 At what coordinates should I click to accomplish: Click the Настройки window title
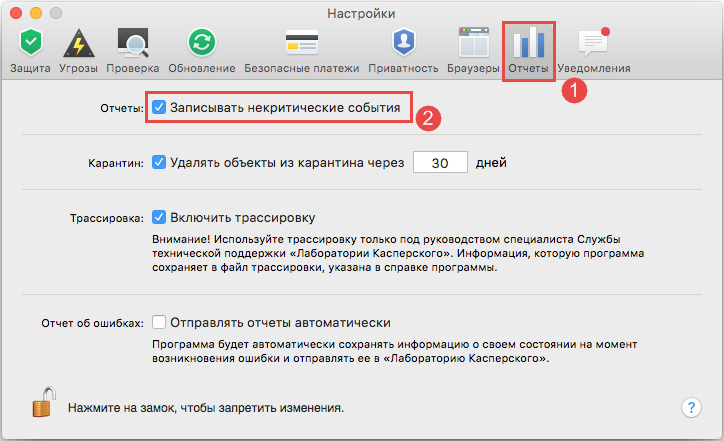(361, 13)
